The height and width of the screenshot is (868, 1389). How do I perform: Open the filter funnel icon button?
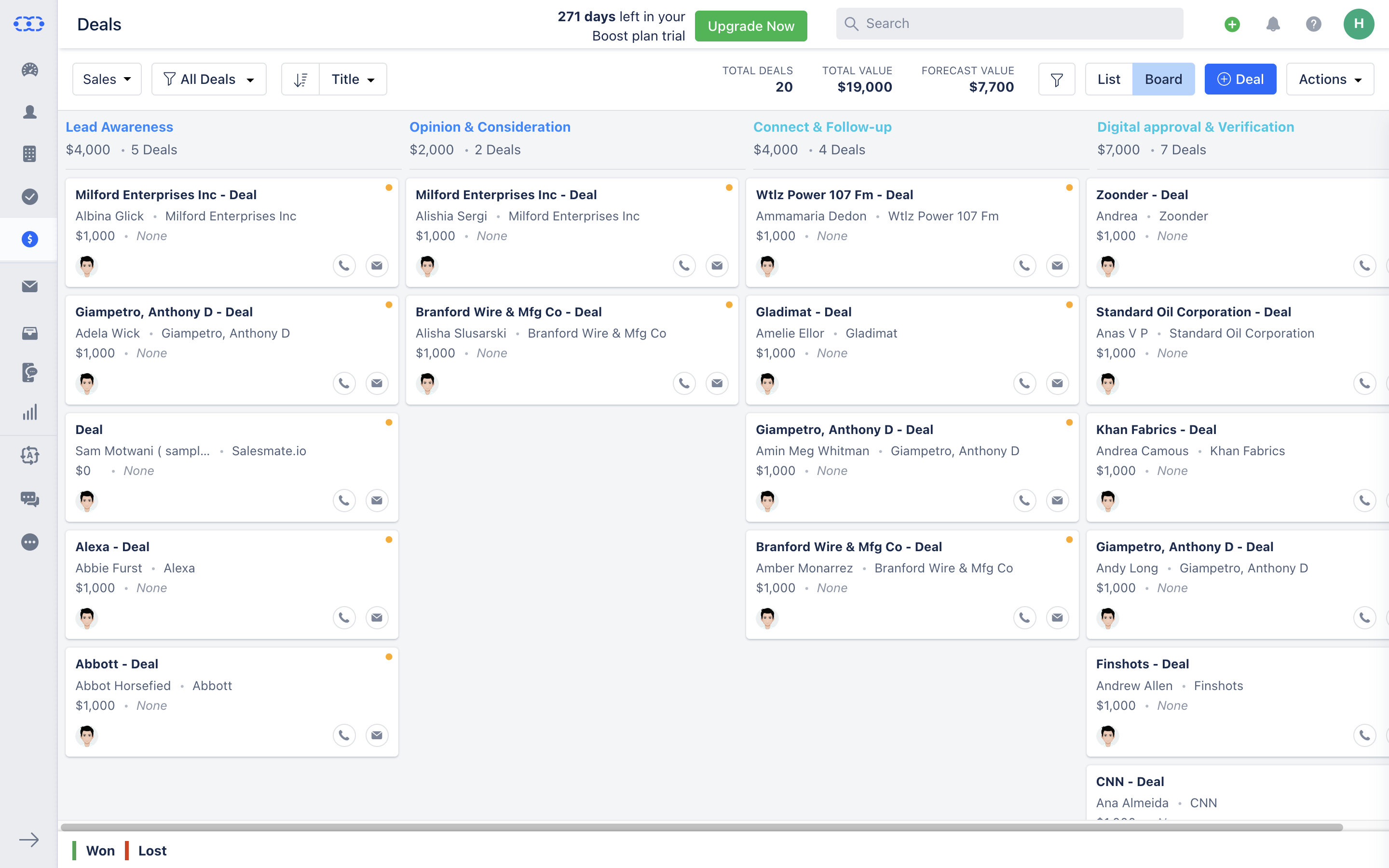(1056, 79)
